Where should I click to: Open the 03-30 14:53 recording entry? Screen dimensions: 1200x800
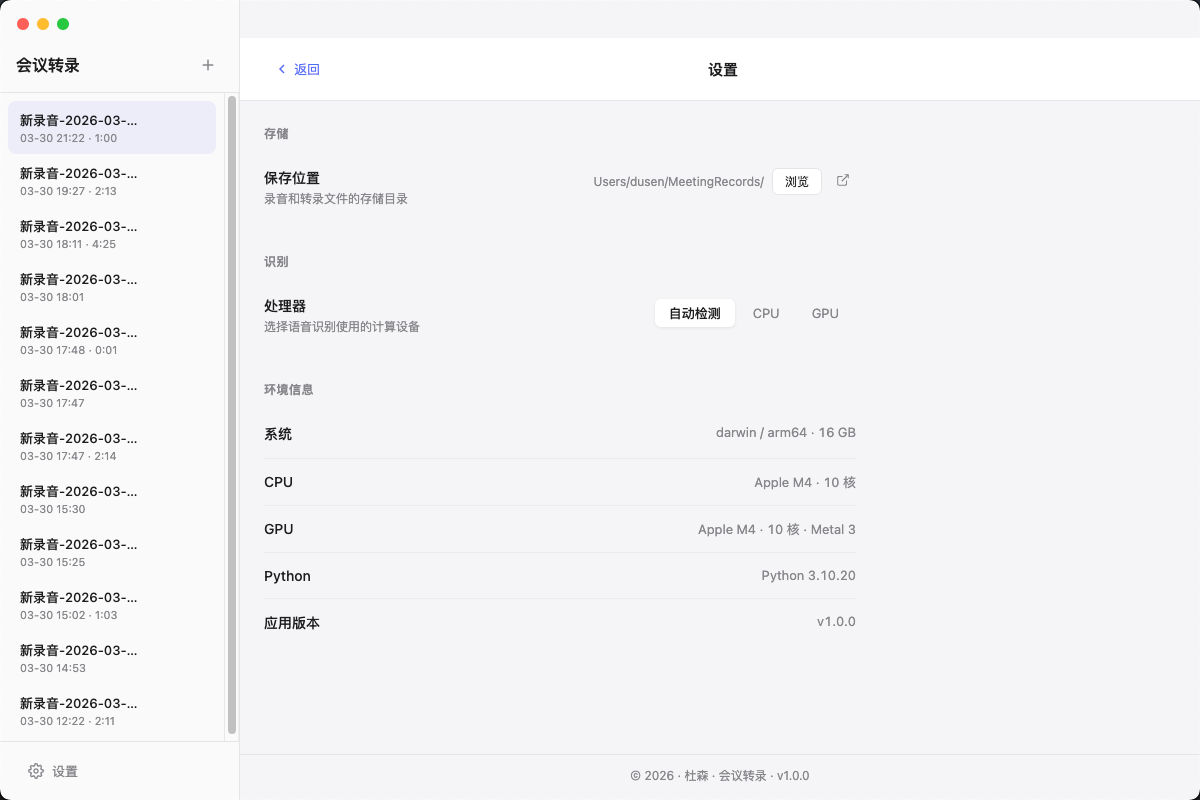click(x=110, y=658)
